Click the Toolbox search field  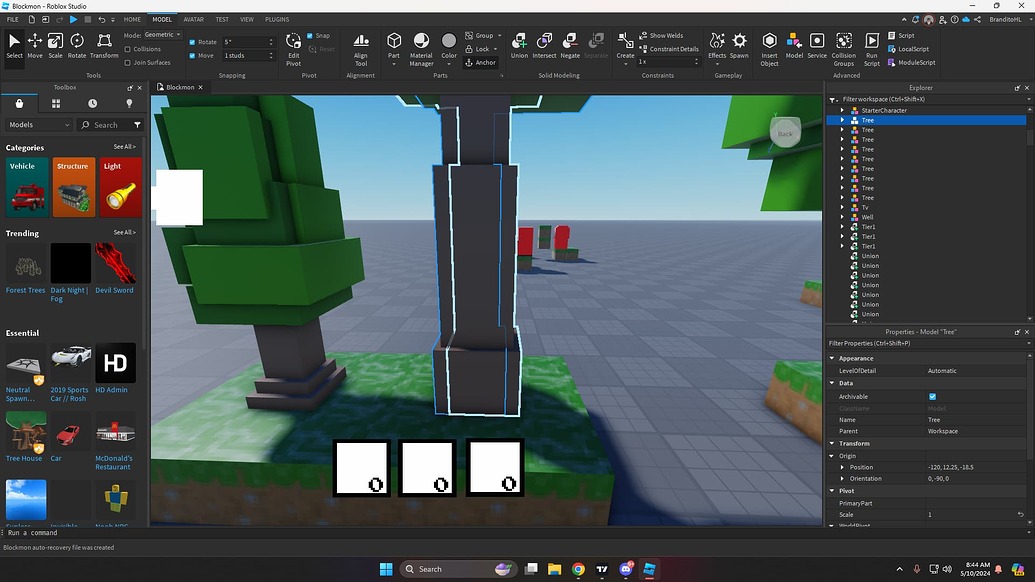[106, 125]
